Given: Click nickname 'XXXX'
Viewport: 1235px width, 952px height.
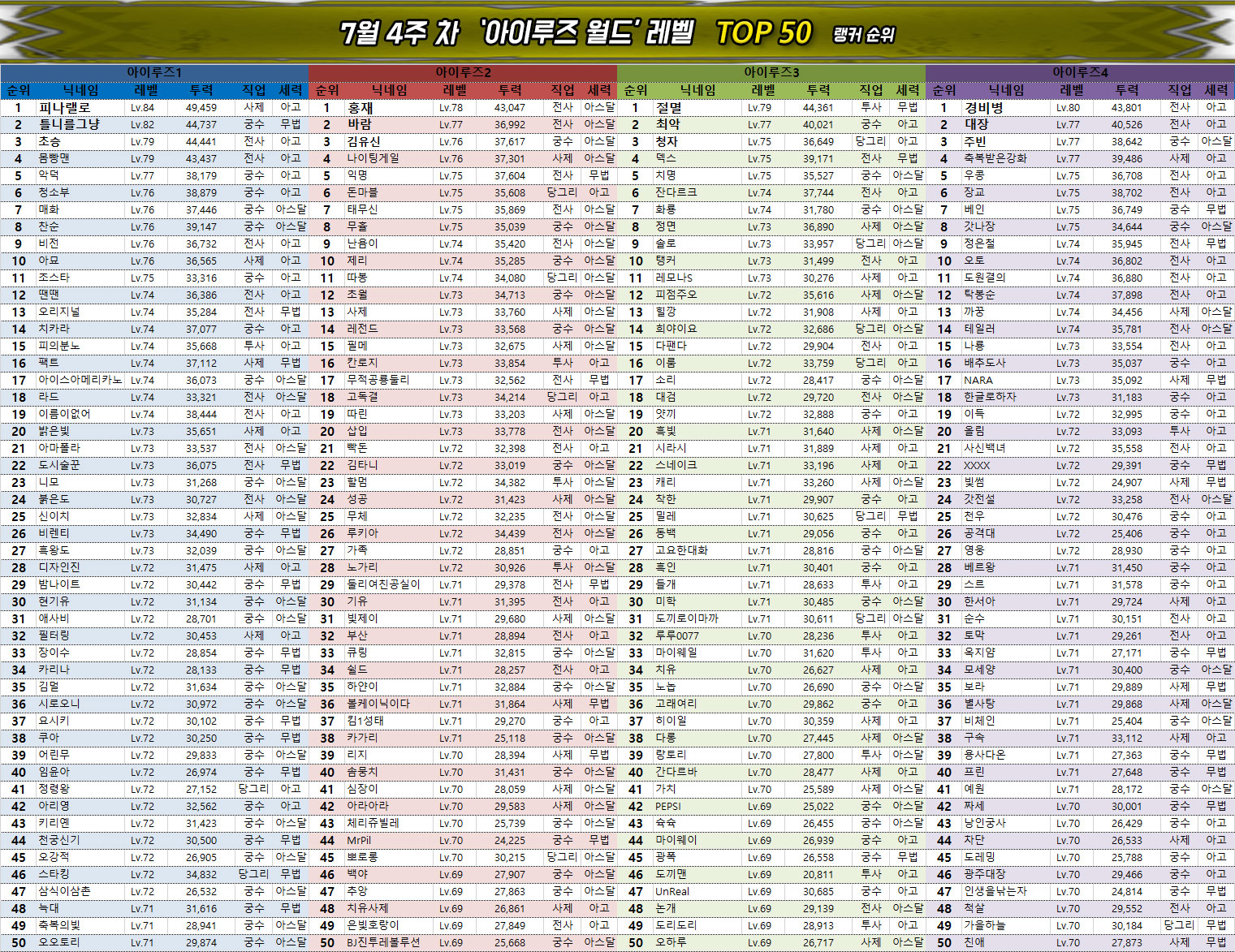Looking at the screenshot, I should [977, 465].
